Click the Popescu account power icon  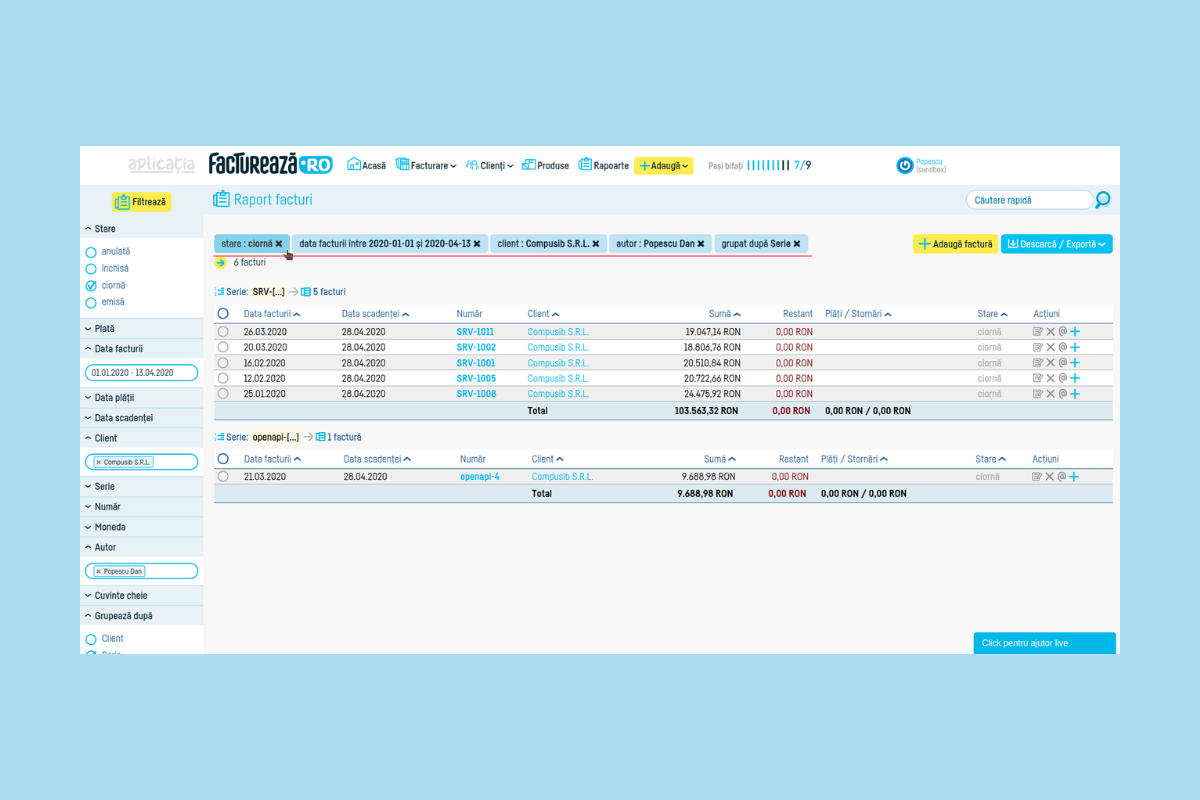[904, 165]
